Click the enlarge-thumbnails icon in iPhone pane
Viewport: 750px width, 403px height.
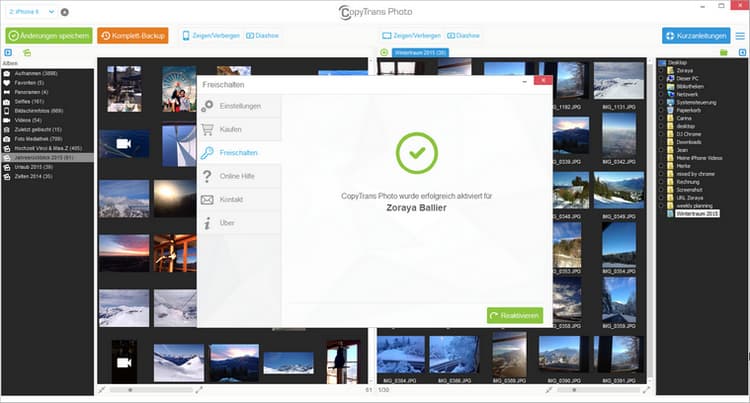pyautogui.click(x=199, y=390)
